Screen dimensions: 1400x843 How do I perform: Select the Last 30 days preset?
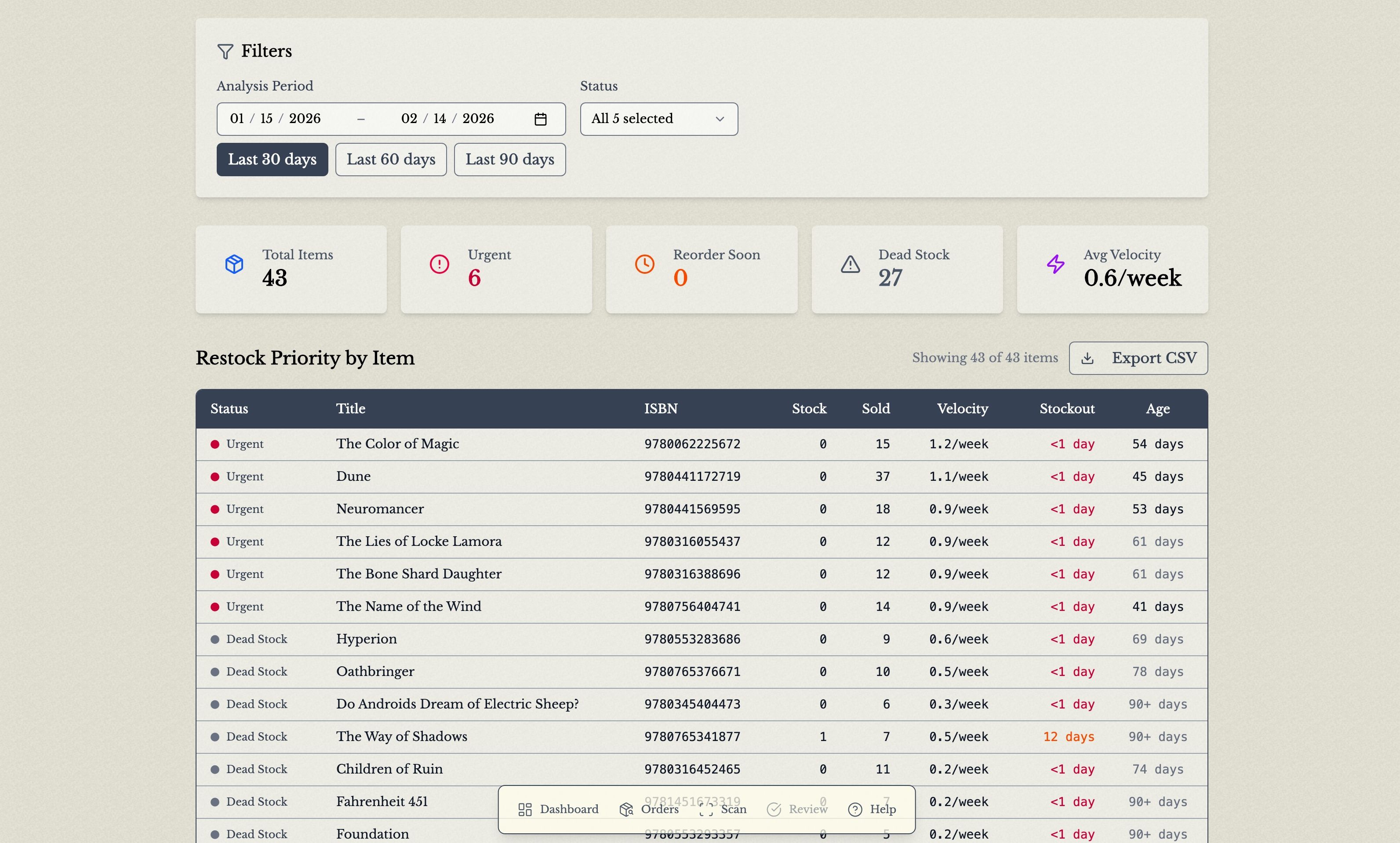(272, 160)
